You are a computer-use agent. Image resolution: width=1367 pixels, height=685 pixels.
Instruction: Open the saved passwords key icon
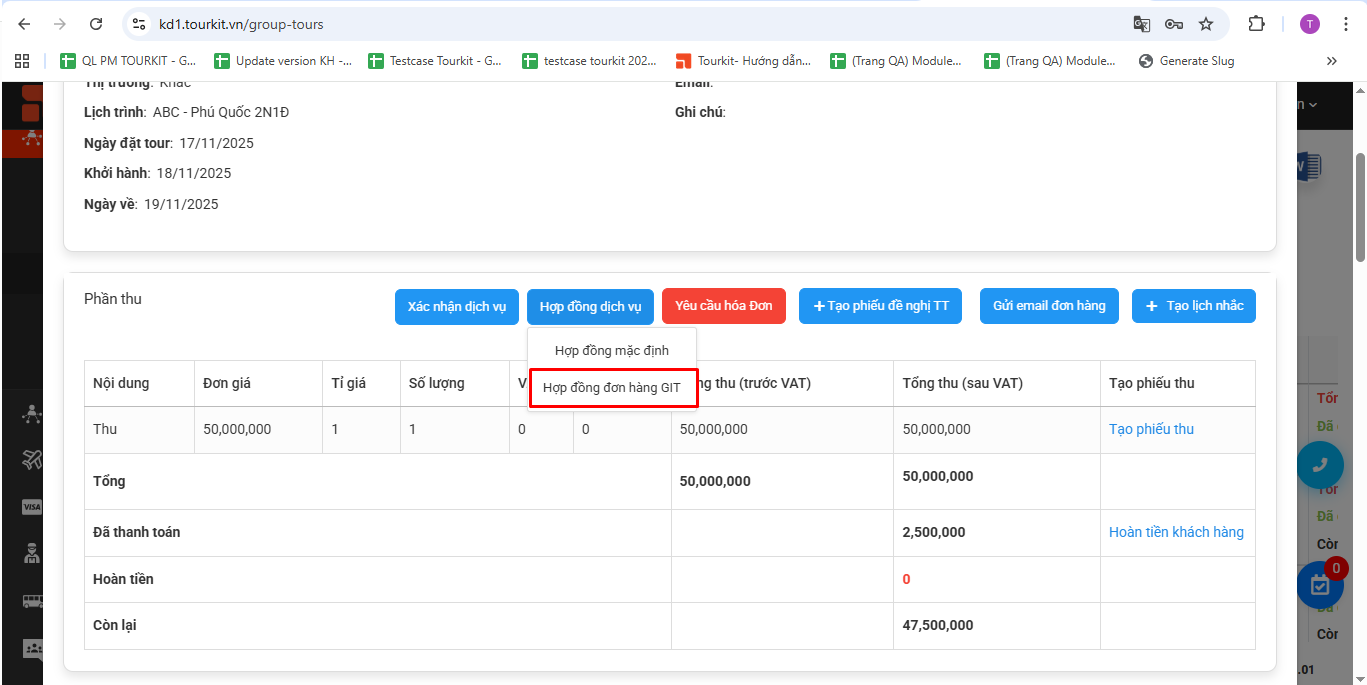(1174, 24)
